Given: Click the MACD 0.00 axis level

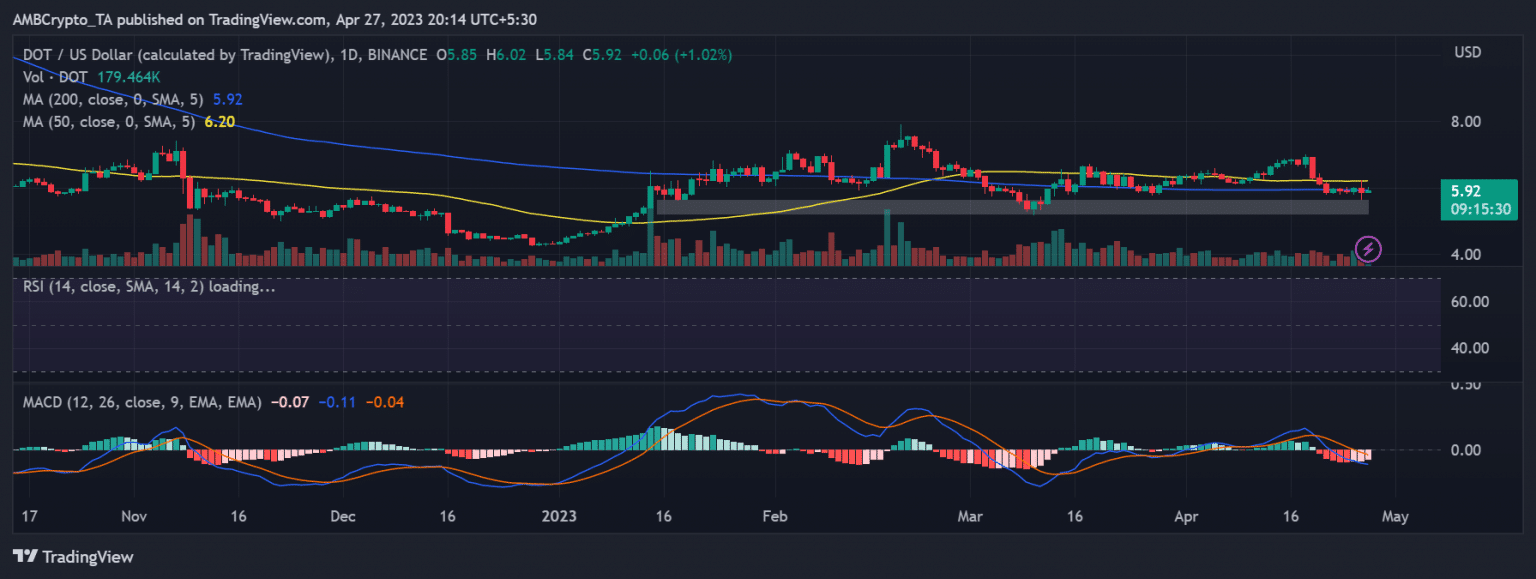Looking at the screenshot, I should [1465, 450].
